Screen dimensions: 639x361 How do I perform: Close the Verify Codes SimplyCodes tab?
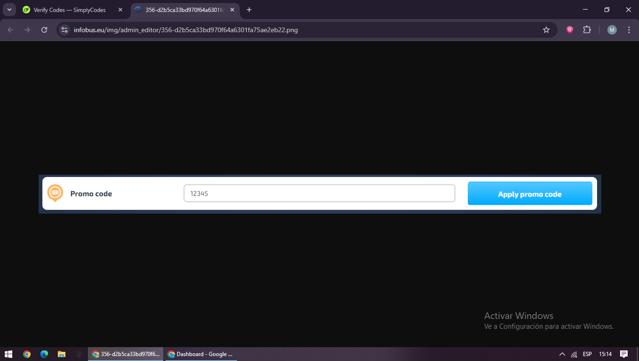[x=120, y=10]
